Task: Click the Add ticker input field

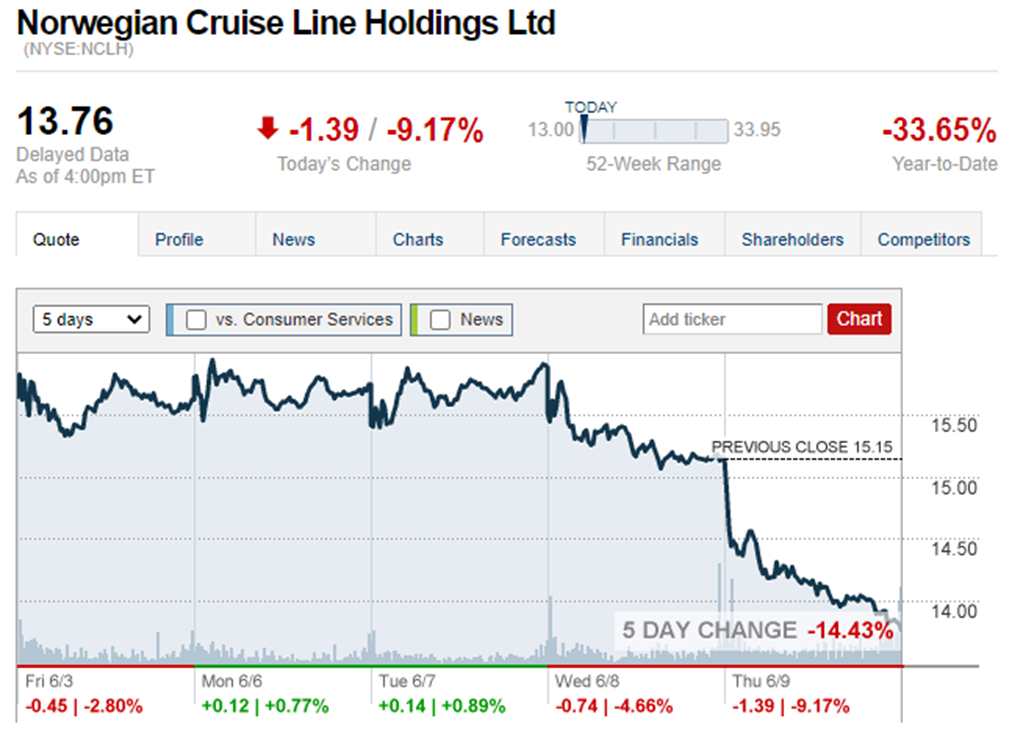Action: tap(732, 320)
